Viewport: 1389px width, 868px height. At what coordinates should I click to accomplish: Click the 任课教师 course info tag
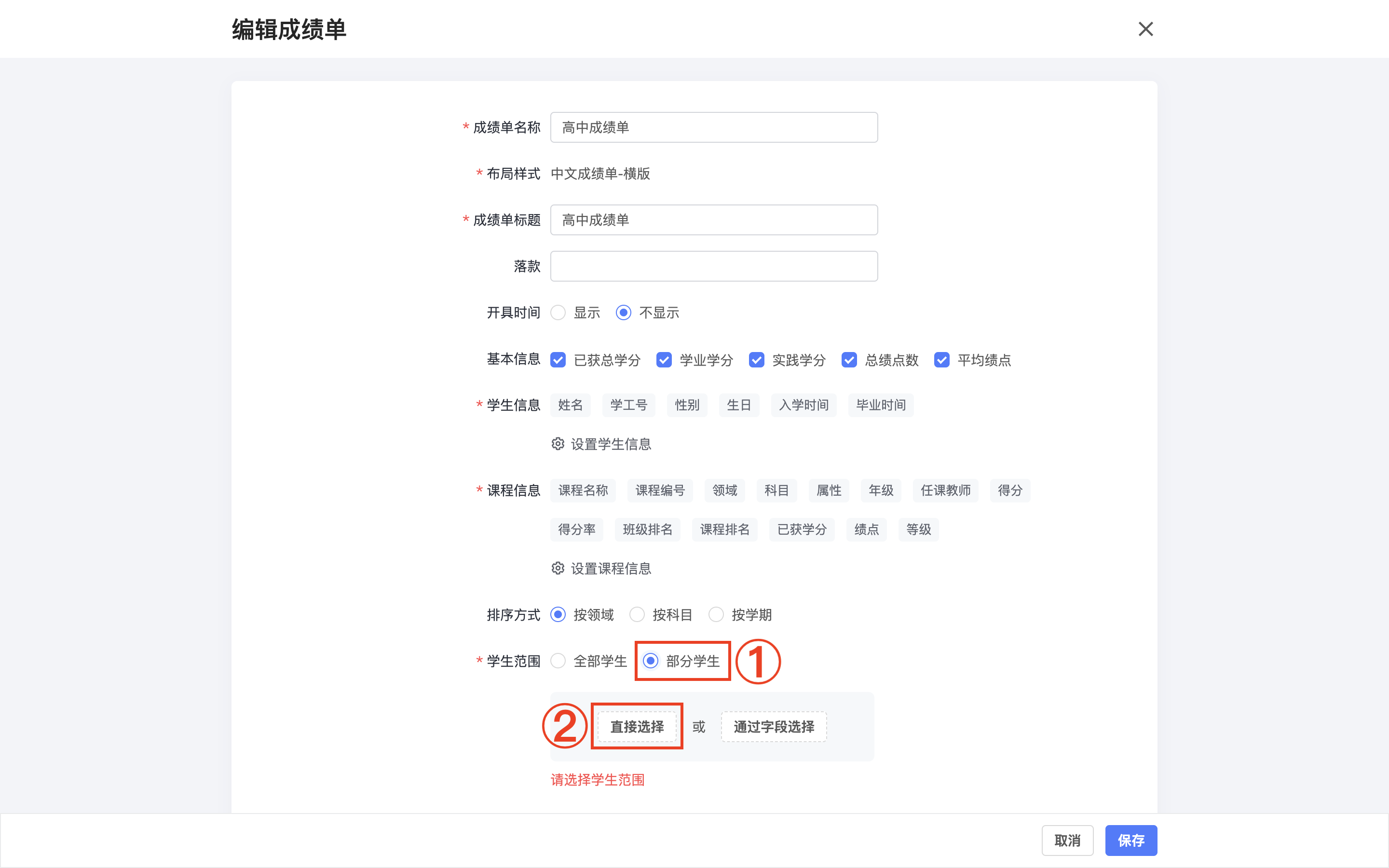pyautogui.click(x=946, y=491)
